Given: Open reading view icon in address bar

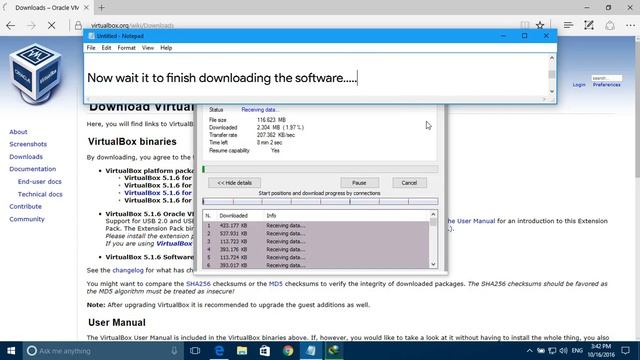Looking at the screenshot, I should click(524, 25).
